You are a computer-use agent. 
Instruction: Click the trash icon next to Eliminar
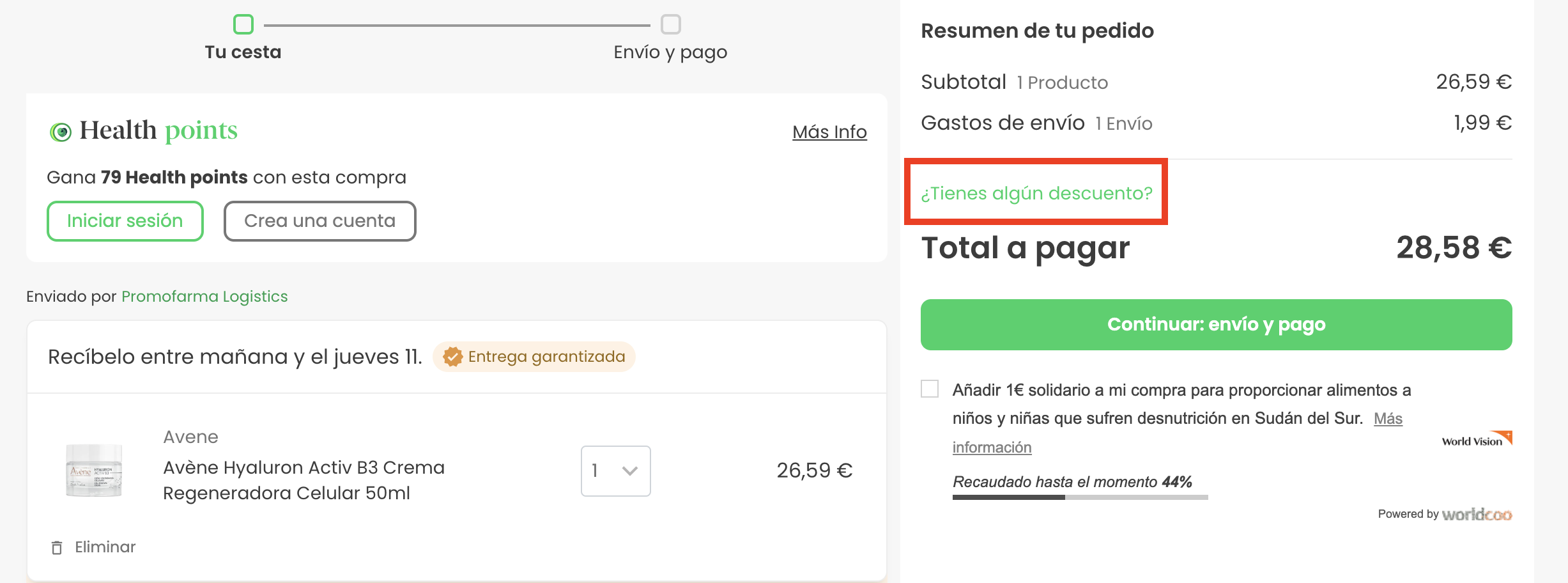tap(57, 548)
